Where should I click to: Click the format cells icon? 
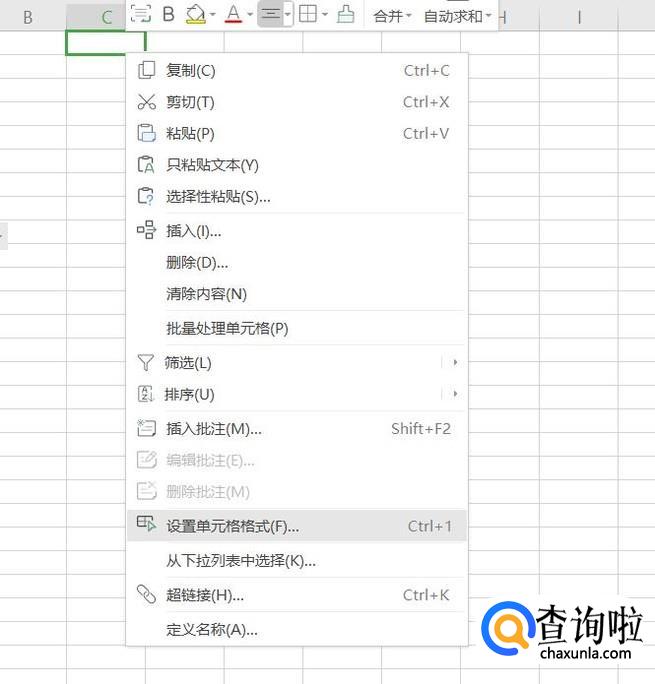pos(146,523)
